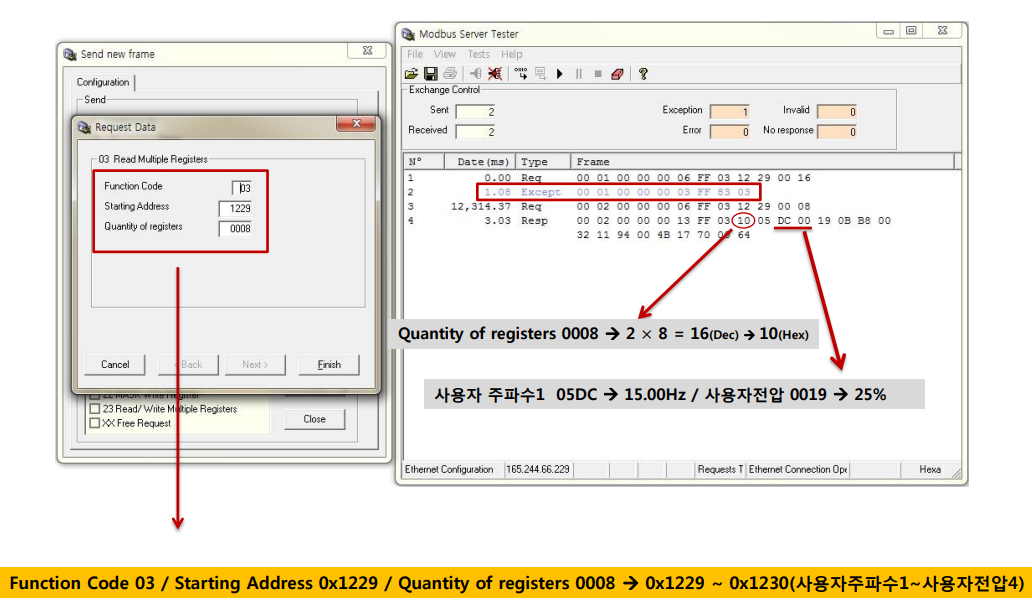Click the Save toolbar icon
Viewport: 1032px width, 603px height.
pyautogui.click(x=431, y=73)
